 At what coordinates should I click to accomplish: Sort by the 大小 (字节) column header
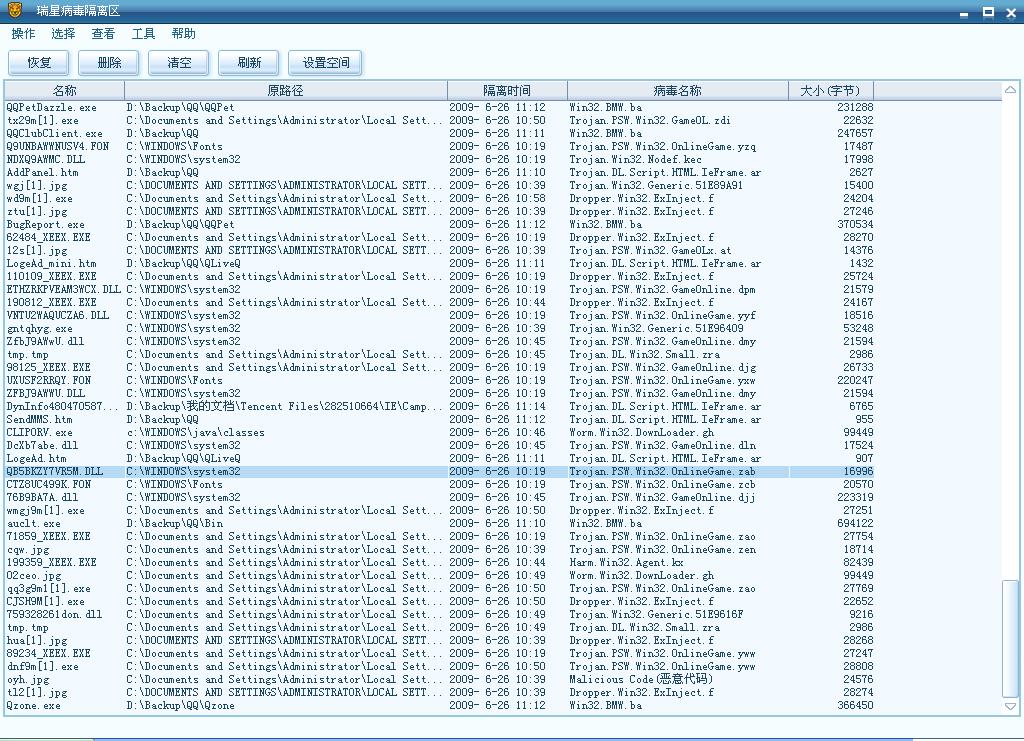pos(830,91)
